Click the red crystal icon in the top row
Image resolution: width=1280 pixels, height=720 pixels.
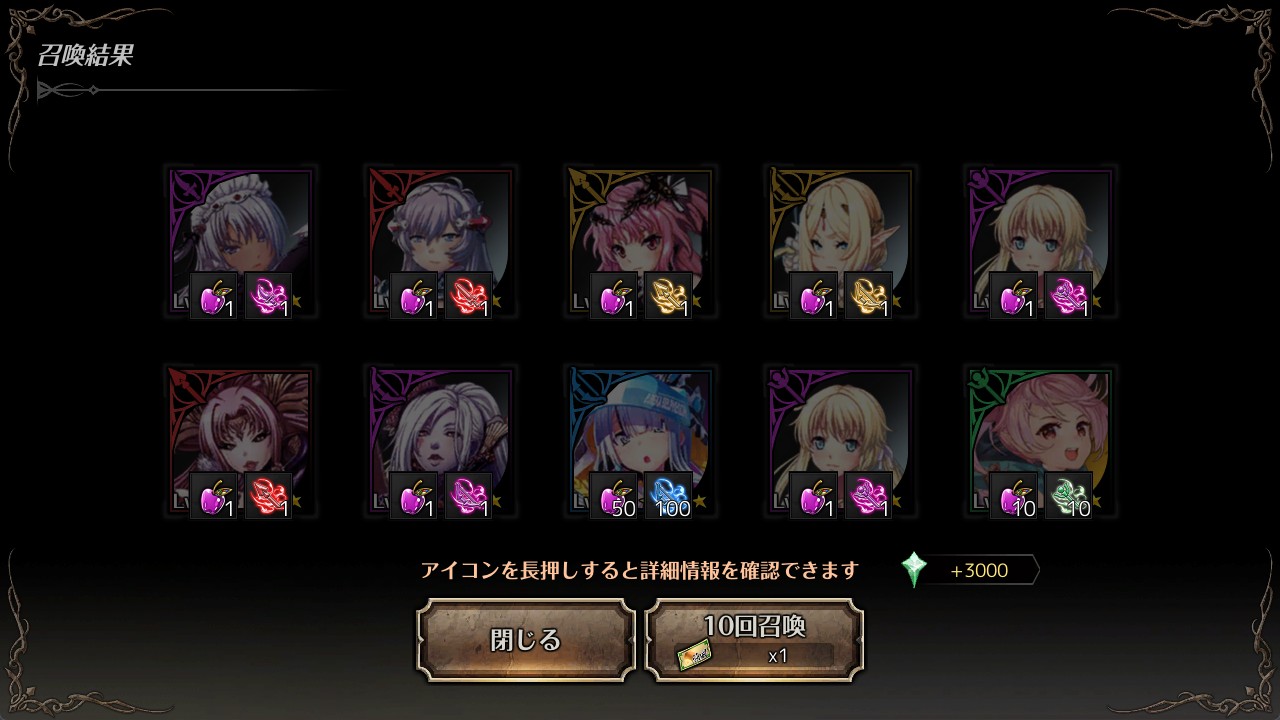click(x=469, y=296)
